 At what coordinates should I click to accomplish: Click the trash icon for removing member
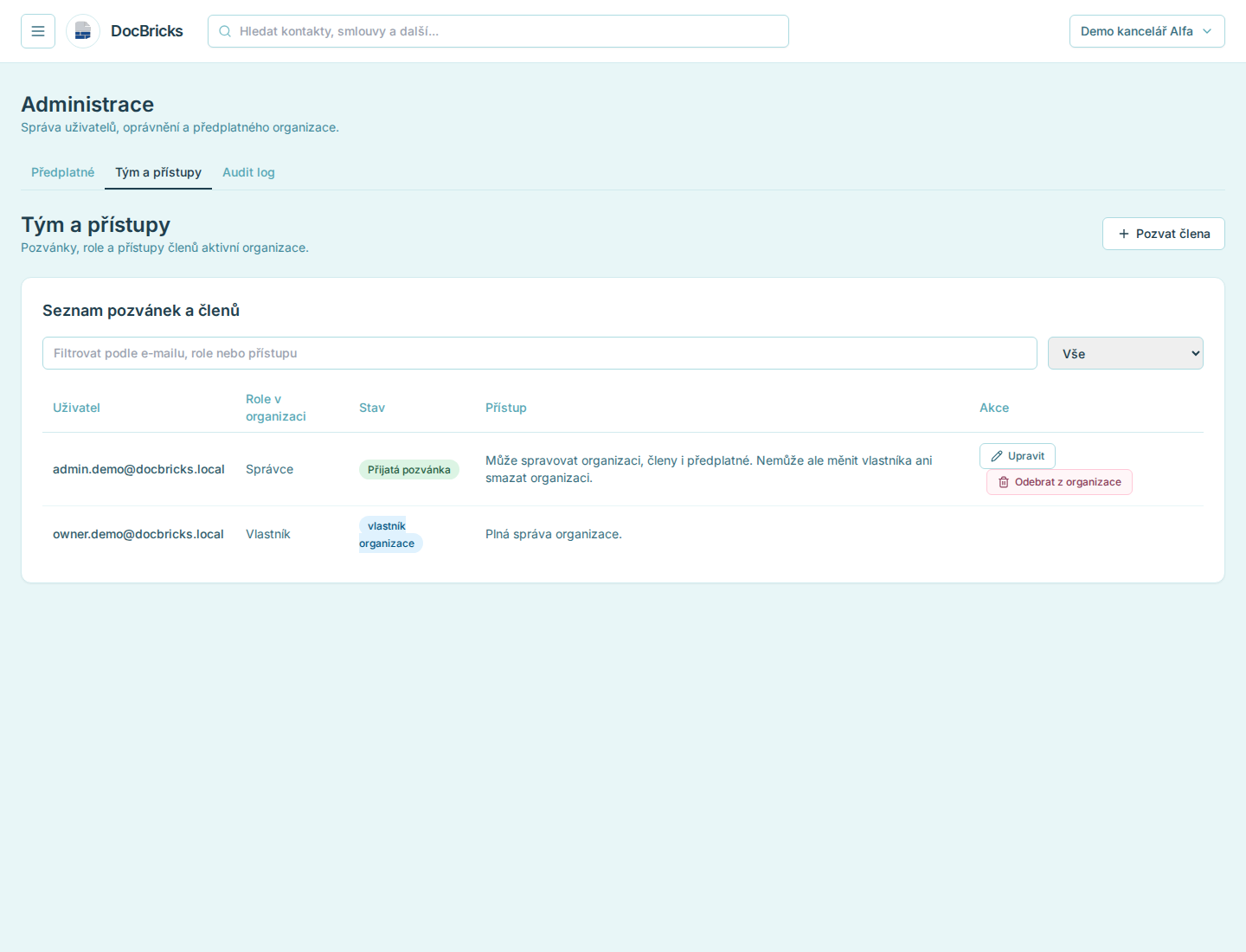(x=1004, y=482)
